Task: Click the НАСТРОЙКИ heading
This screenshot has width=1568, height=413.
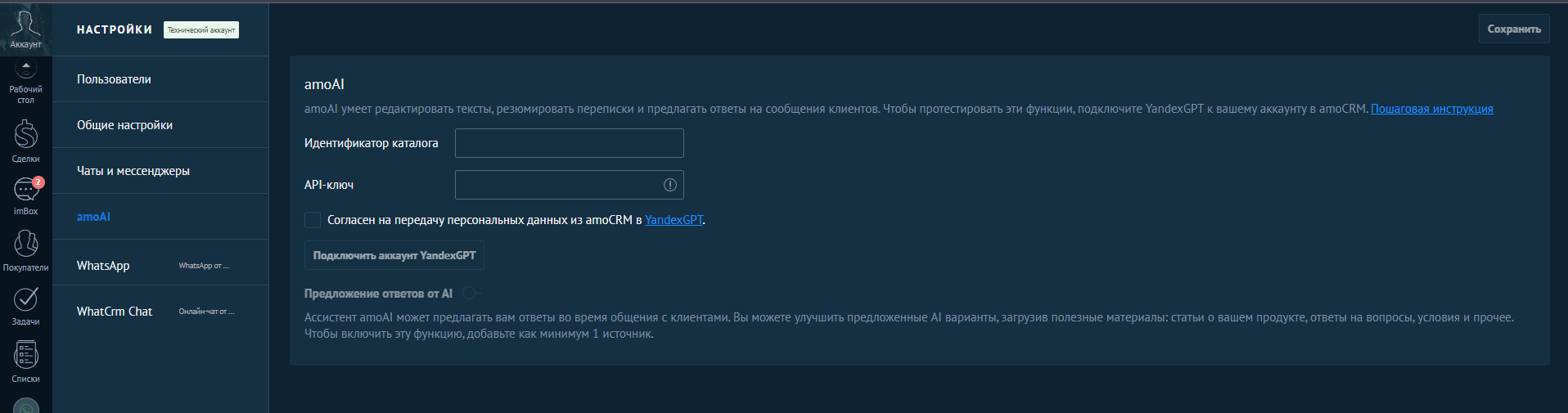Action: coord(115,29)
